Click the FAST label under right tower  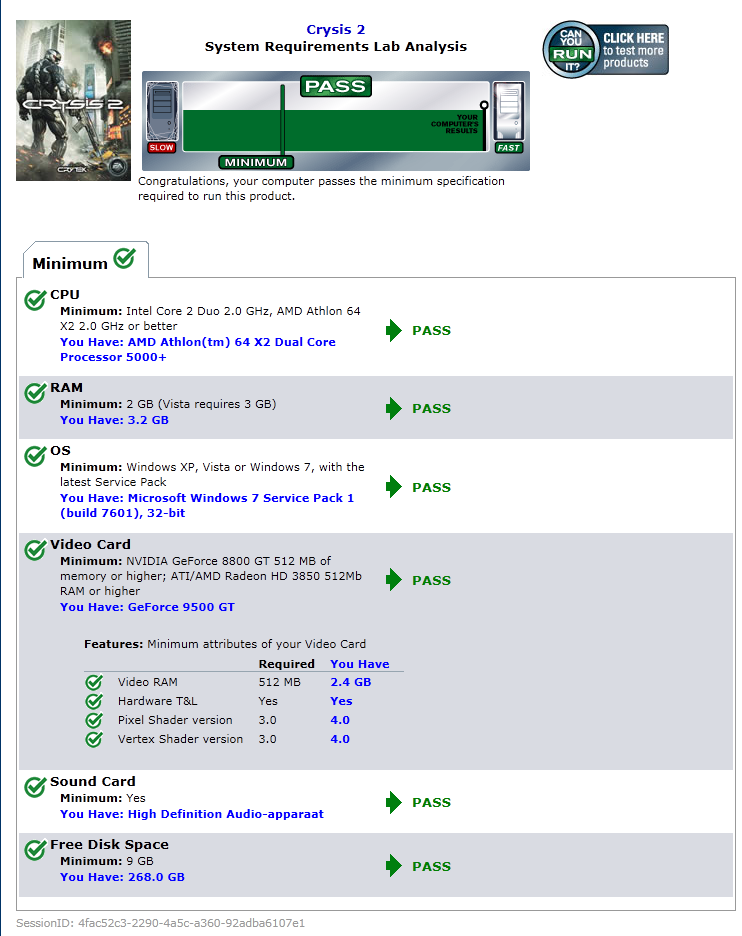tap(509, 147)
